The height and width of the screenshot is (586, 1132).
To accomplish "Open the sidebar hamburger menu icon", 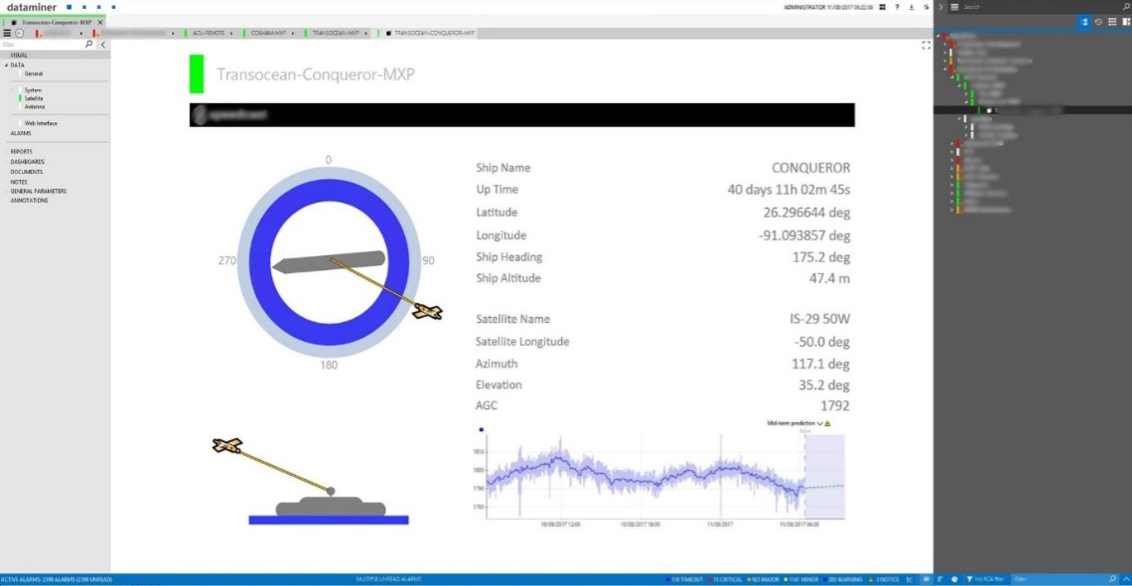I will [954, 6].
